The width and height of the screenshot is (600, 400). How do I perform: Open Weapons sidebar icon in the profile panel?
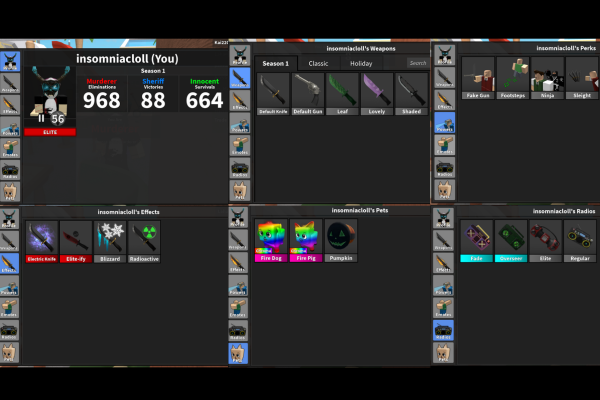coord(10,83)
